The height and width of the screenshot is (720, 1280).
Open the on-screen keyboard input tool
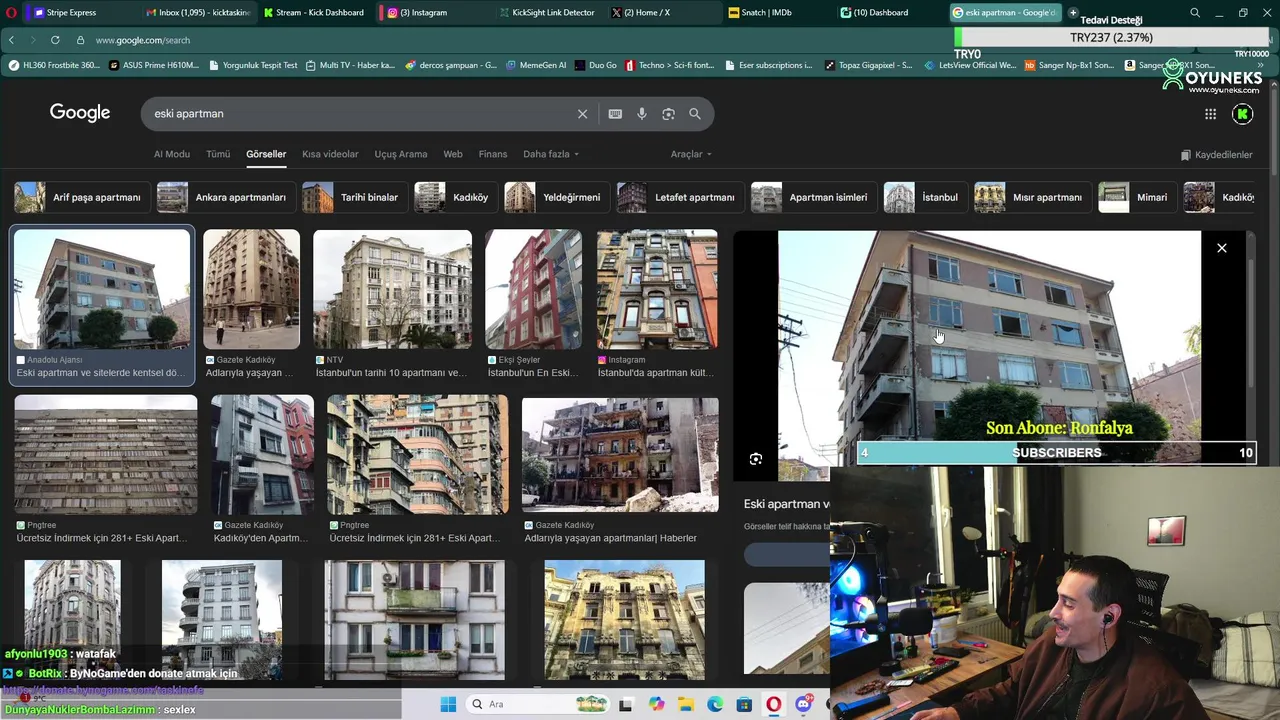615,114
